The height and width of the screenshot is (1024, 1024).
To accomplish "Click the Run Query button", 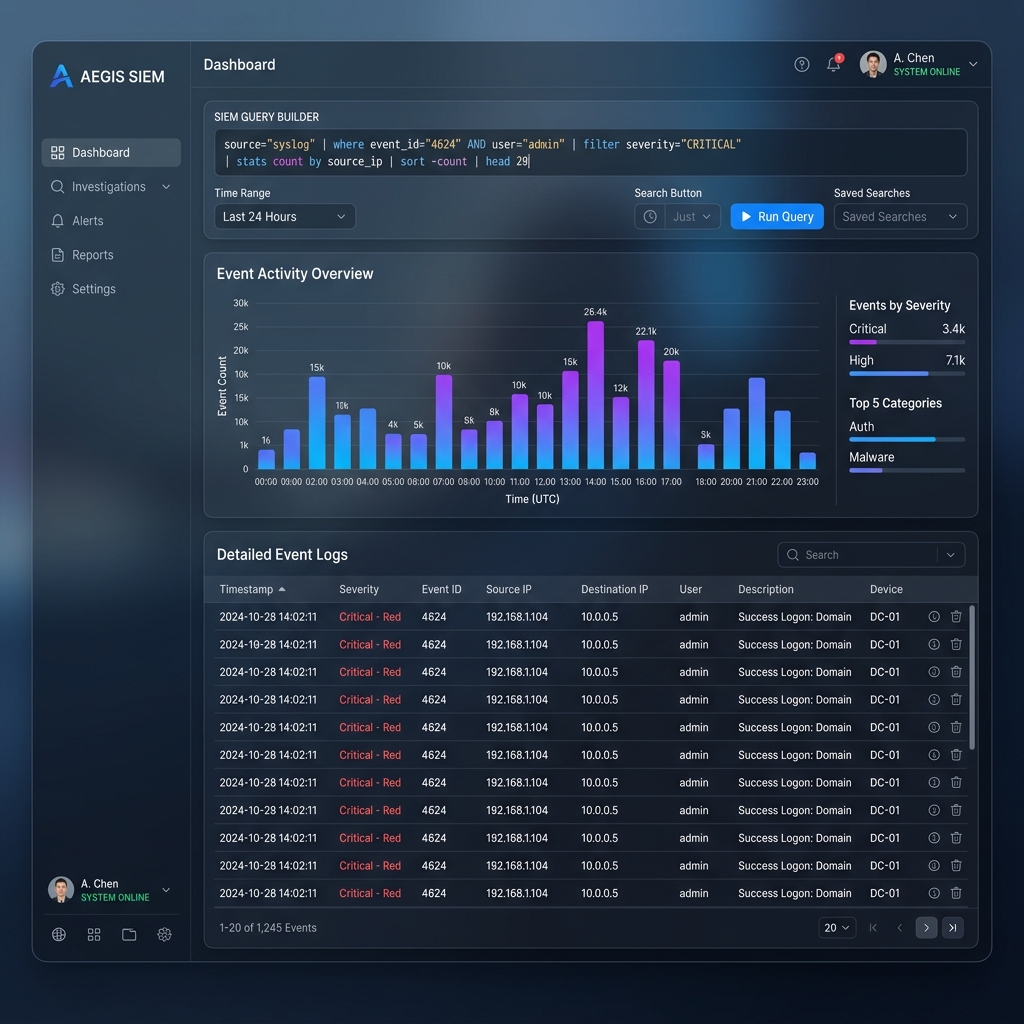I will [776, 217].
